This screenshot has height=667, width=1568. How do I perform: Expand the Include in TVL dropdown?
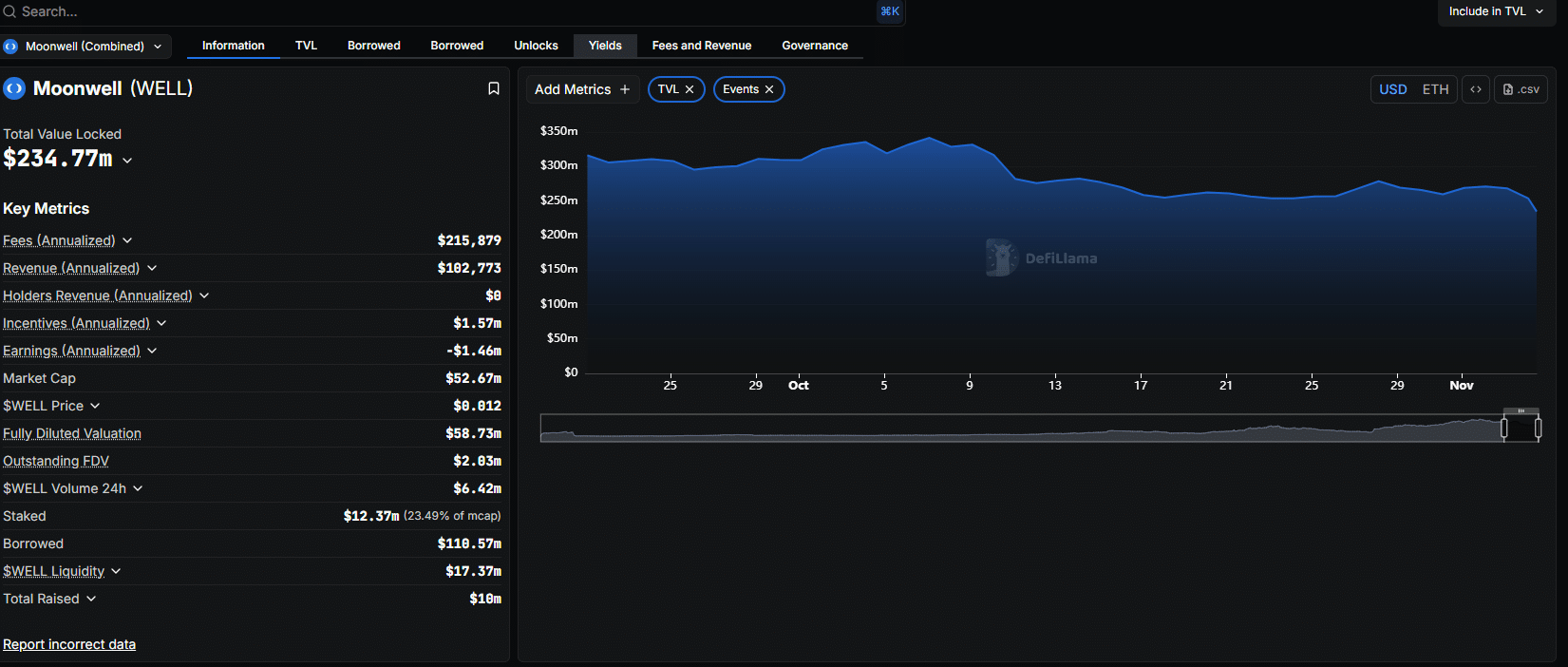(x=1496, y=11)
